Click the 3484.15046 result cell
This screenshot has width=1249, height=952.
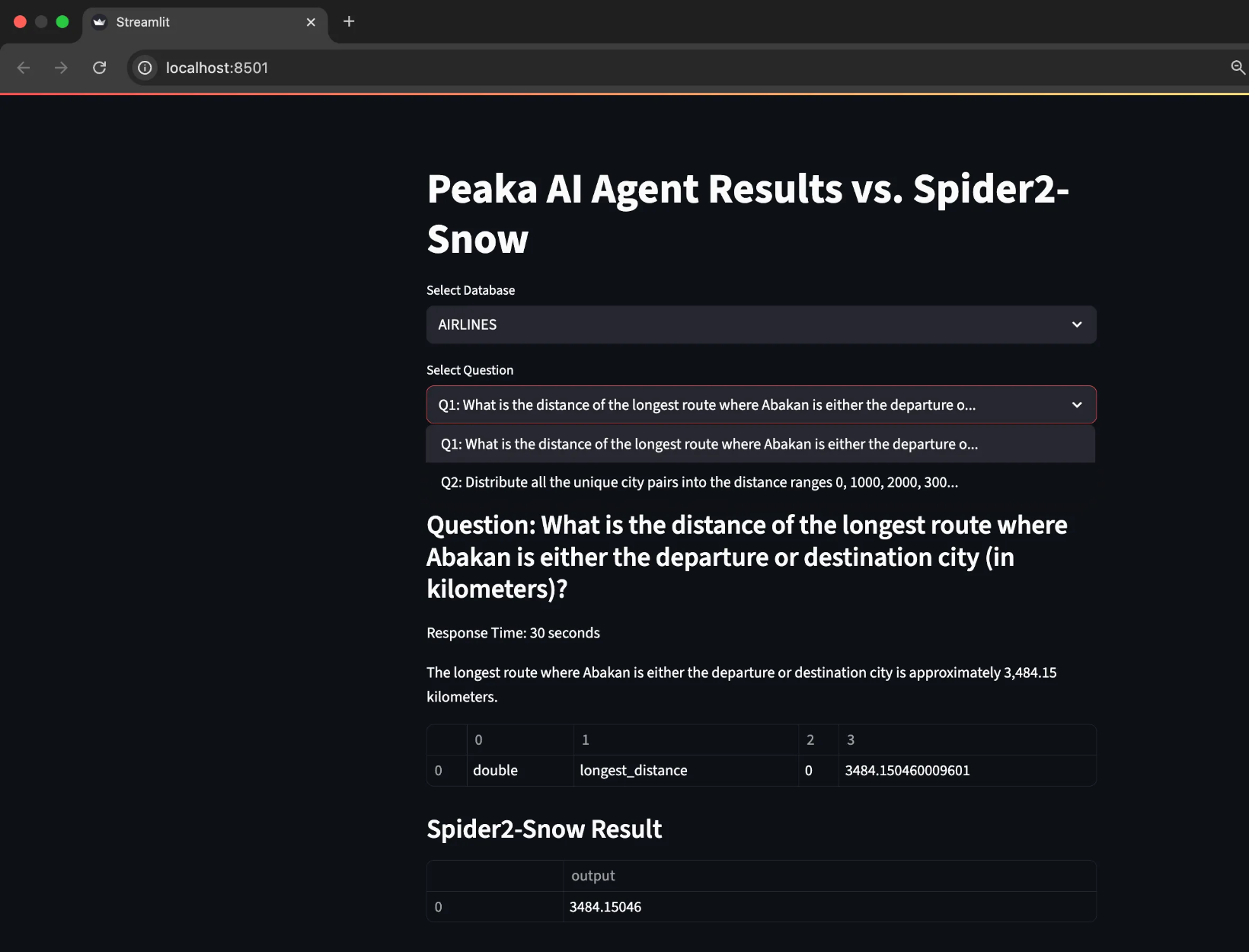[829, 906]
